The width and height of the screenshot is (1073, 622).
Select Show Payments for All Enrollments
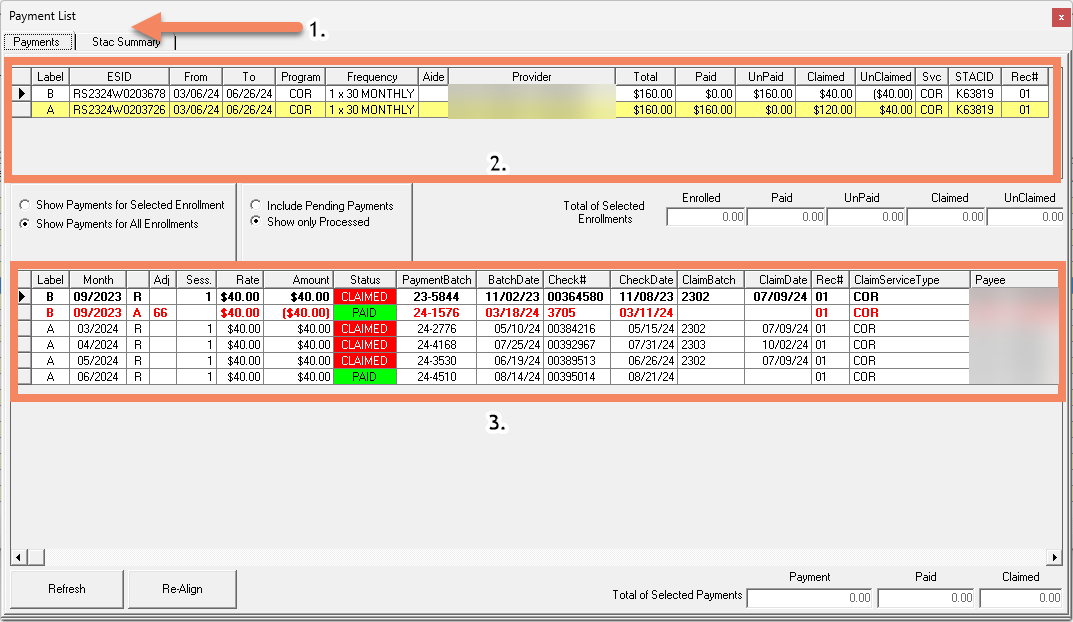click(x=25, y=224)
